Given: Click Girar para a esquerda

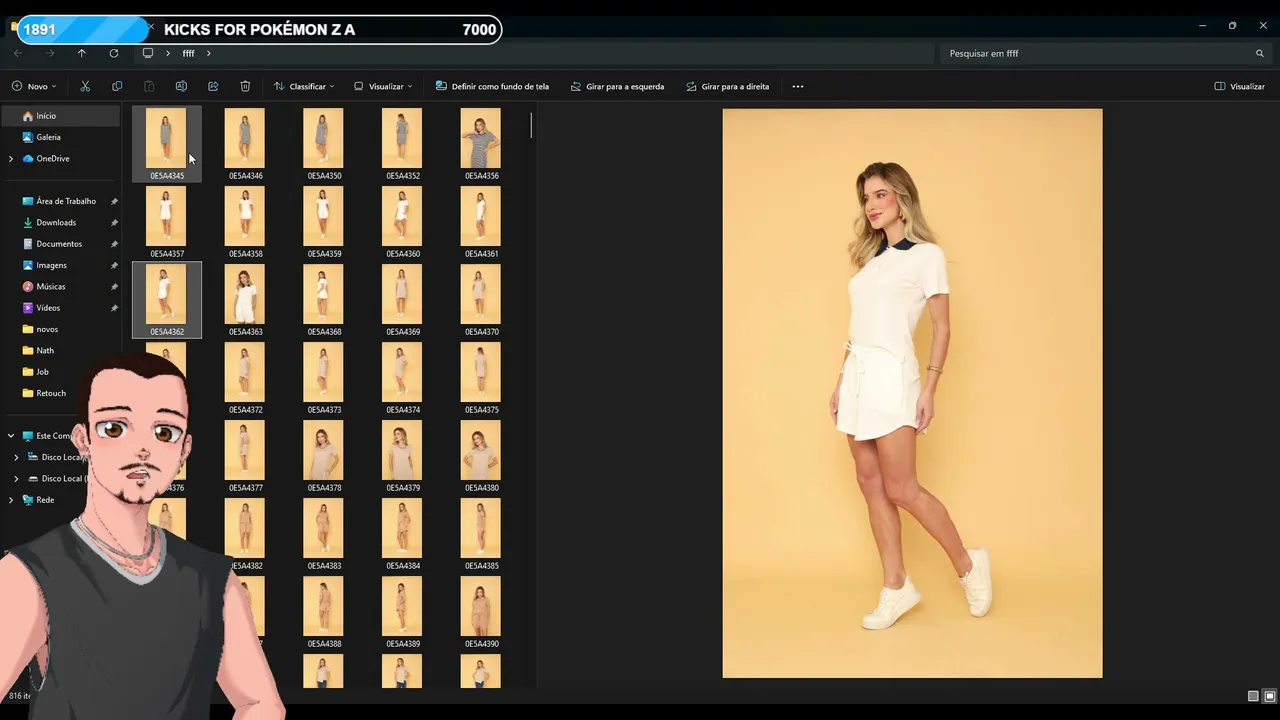Looking at the screenshot, I should pos(617,86).
